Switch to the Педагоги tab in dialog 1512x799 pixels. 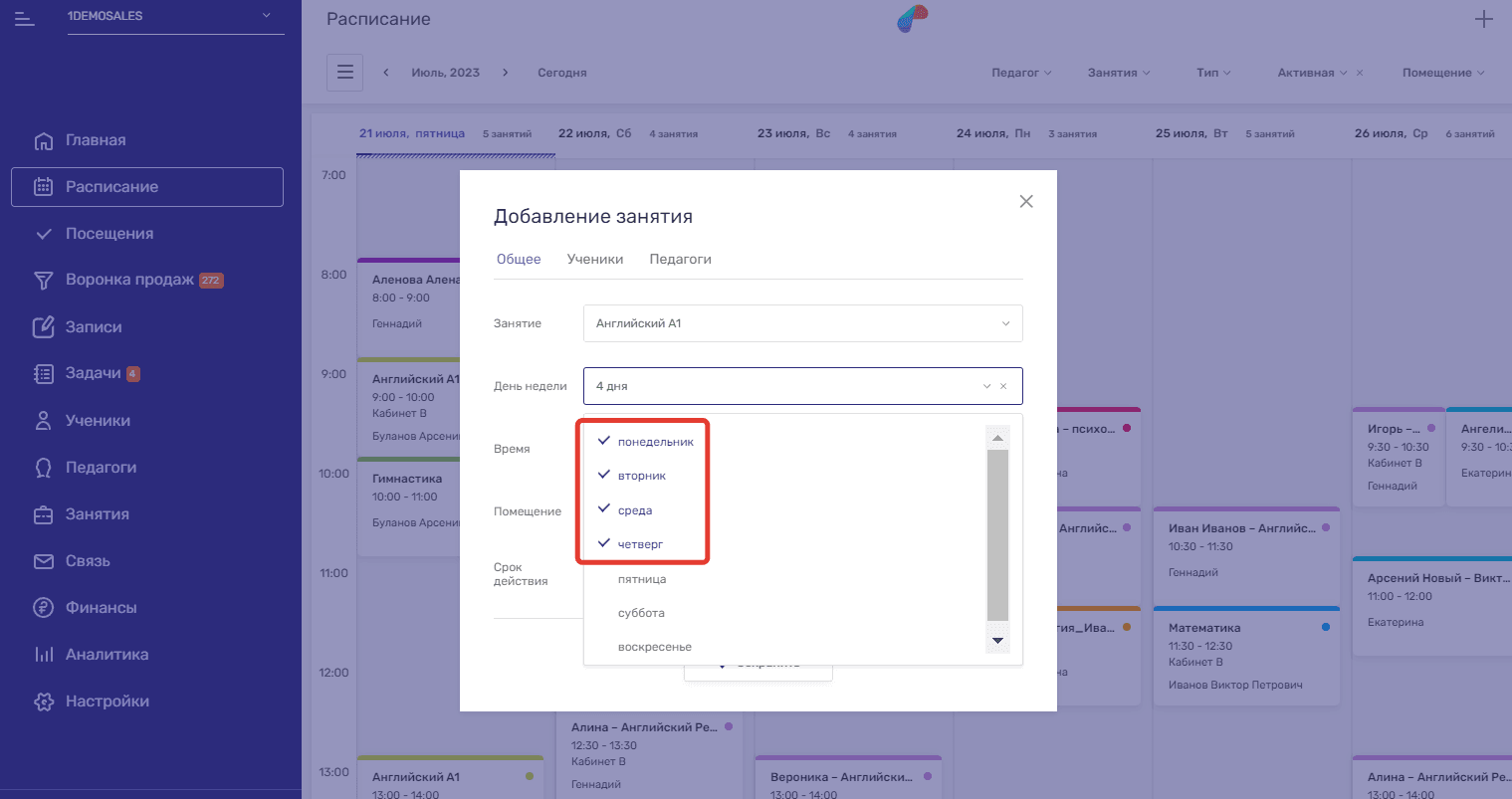pos(680,259)
